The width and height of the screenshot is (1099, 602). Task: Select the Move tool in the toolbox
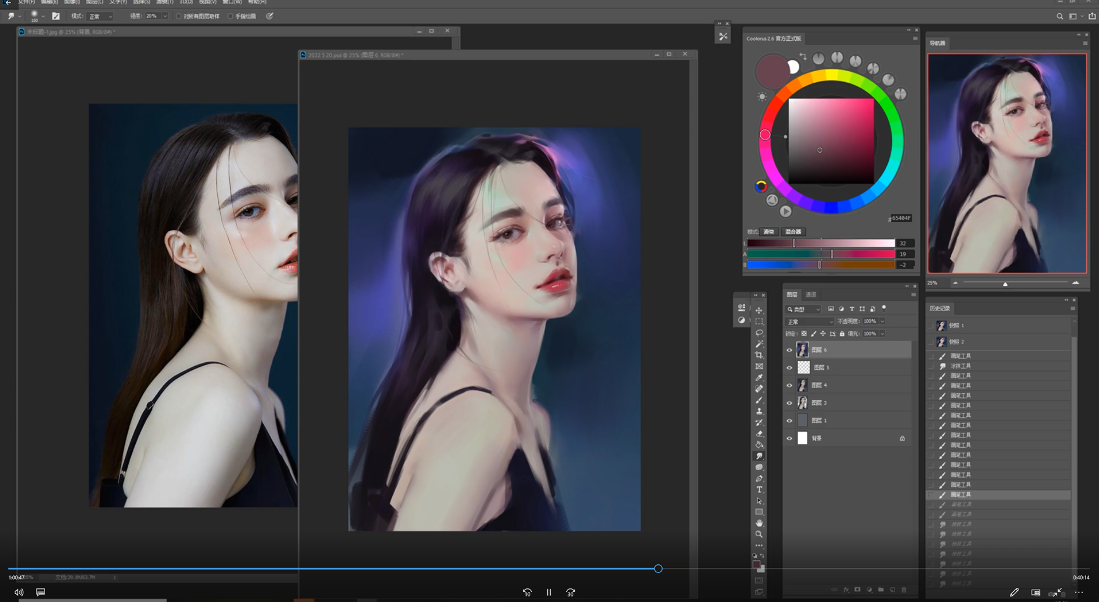[x=759, y=310]
